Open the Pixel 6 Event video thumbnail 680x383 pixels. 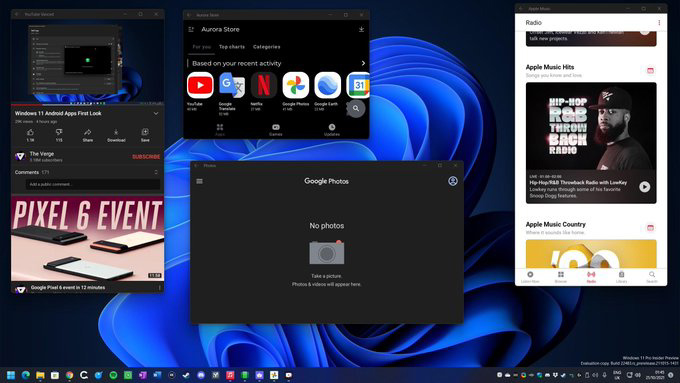[x=88, y=238]
